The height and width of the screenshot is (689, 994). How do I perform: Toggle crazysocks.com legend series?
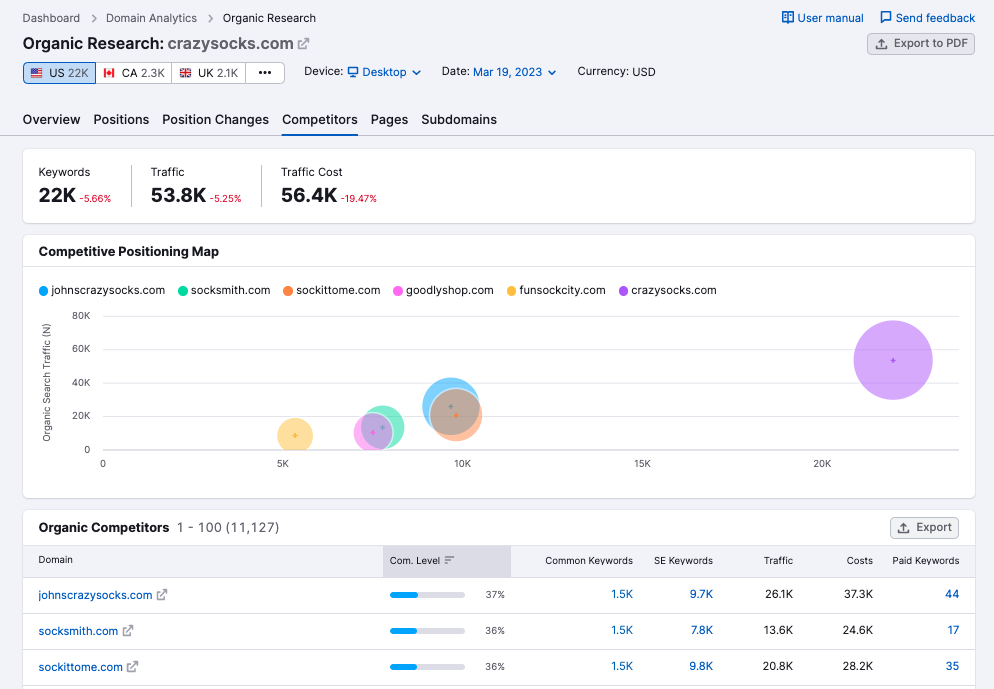[x=668, y=290]
